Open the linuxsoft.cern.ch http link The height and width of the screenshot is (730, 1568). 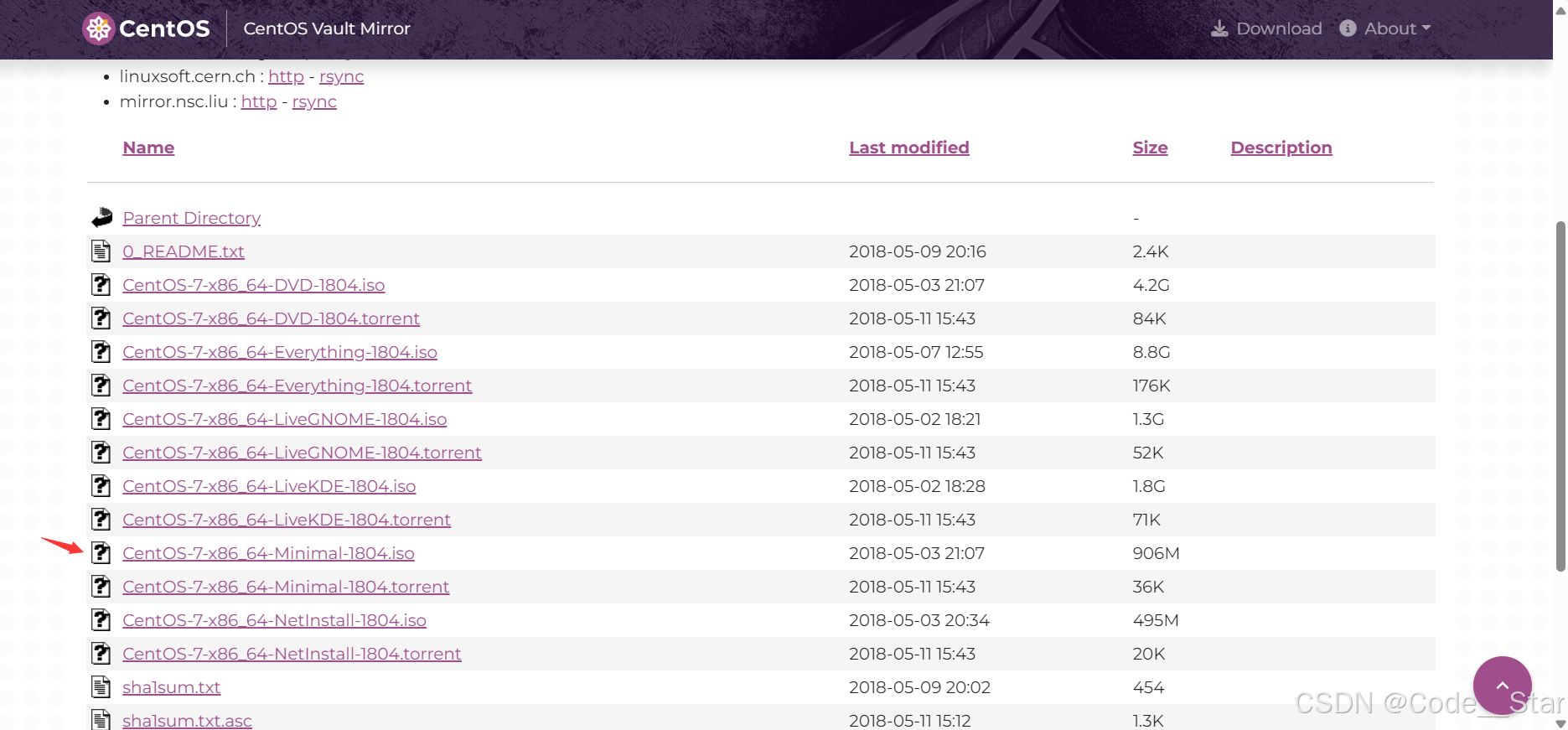(286, 76)
